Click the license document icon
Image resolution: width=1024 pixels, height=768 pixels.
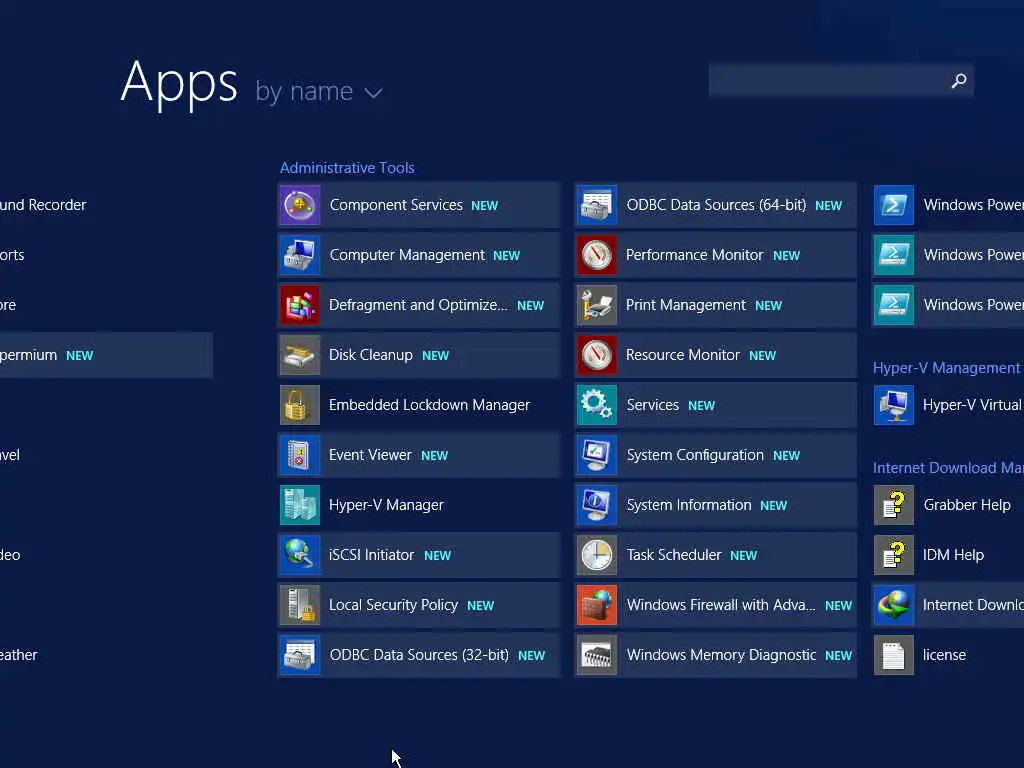point(894,655)
